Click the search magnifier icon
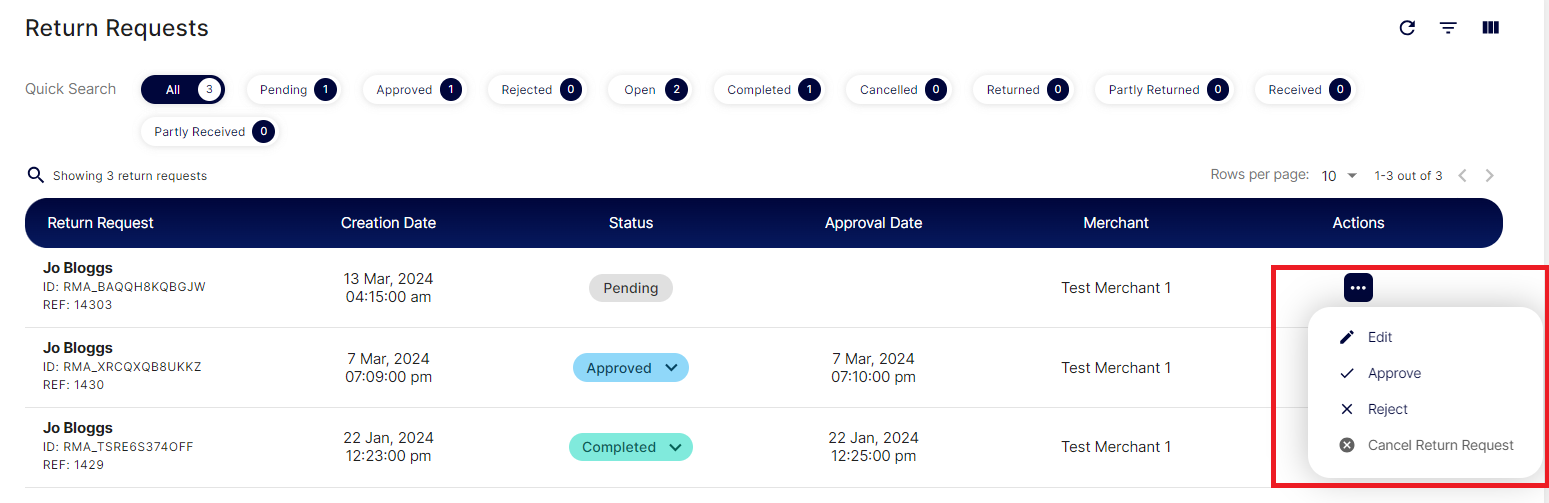This screenshot has height=503, width=1549. (36, 176)
